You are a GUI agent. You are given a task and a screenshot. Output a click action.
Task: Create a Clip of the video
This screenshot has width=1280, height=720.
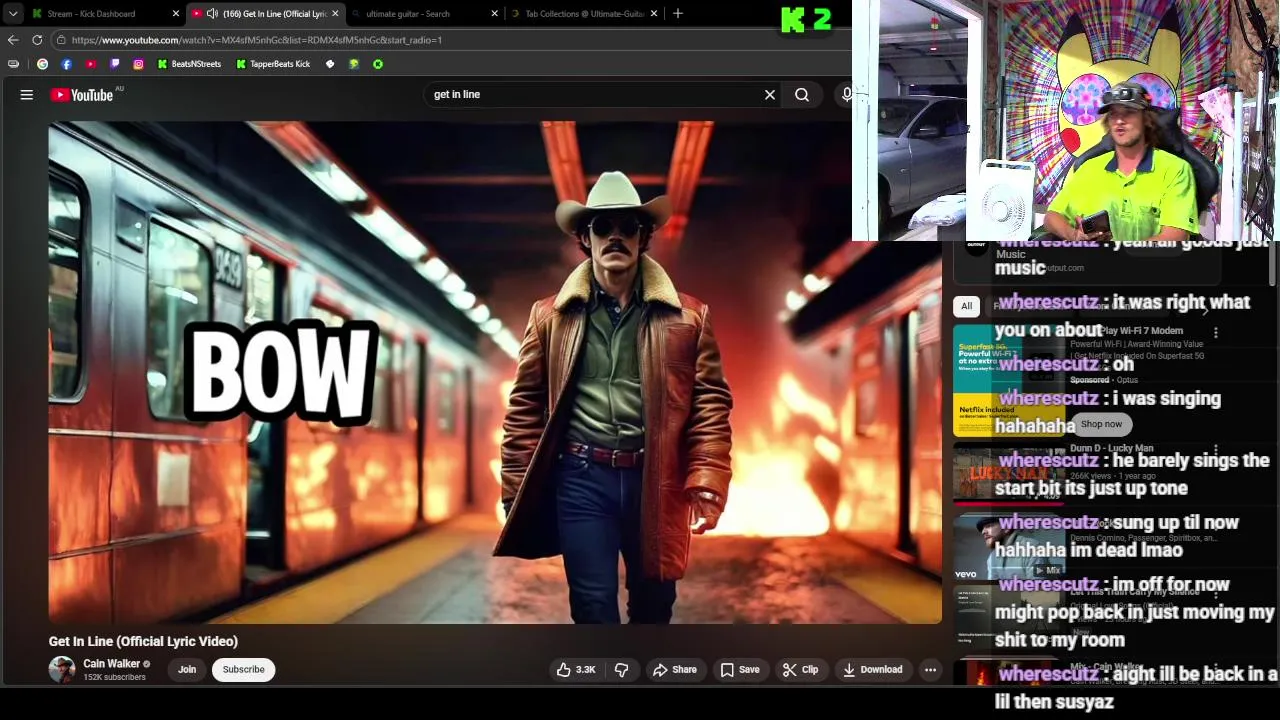click(x=800, y=670)
